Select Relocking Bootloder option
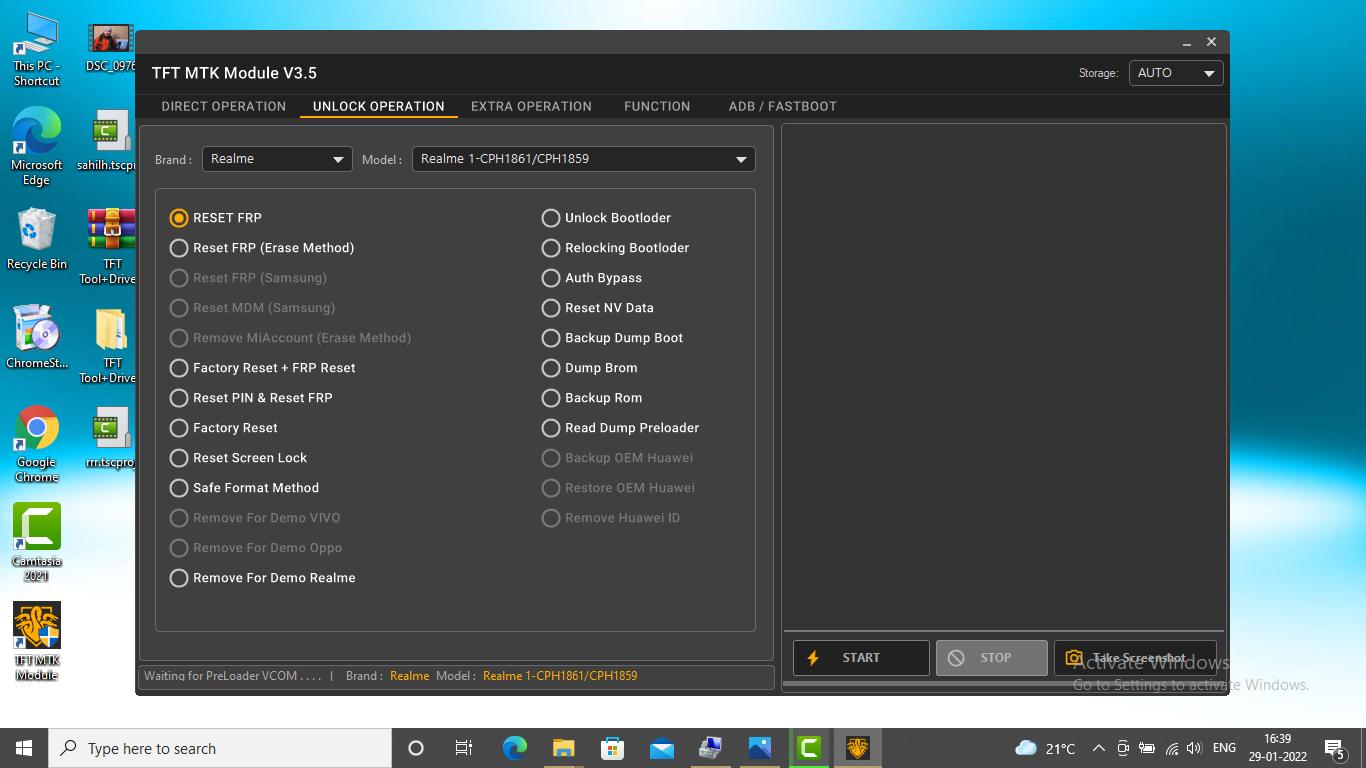The width and height of the screenshot is (1366, 768). (616, 248)
